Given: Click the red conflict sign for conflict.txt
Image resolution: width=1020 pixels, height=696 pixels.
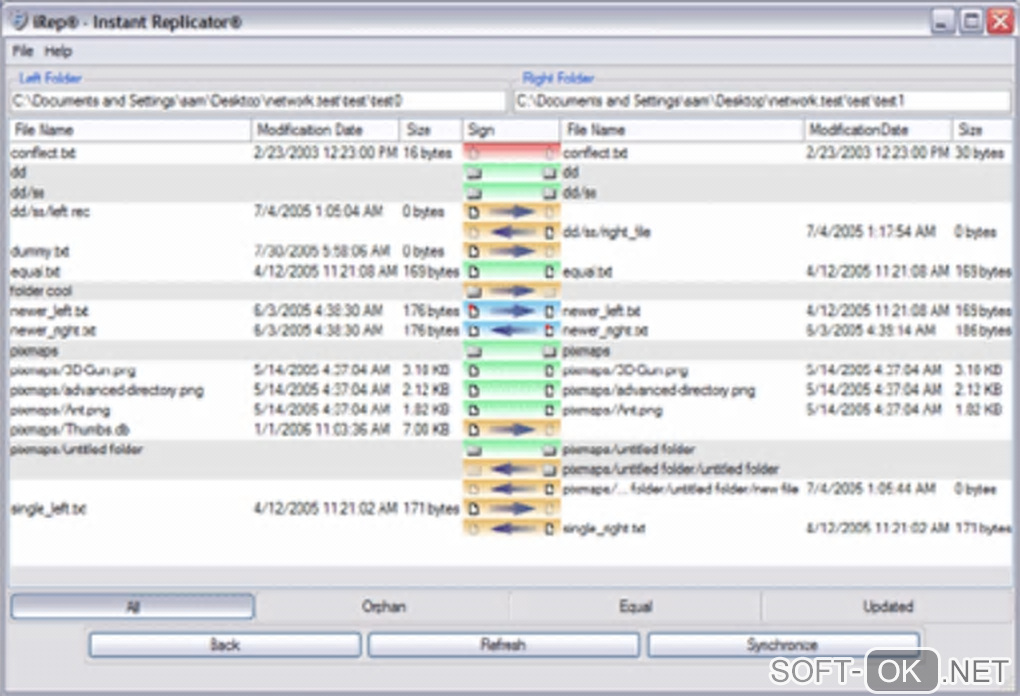Looking at the screenshot, I should [x=511, y=153].
